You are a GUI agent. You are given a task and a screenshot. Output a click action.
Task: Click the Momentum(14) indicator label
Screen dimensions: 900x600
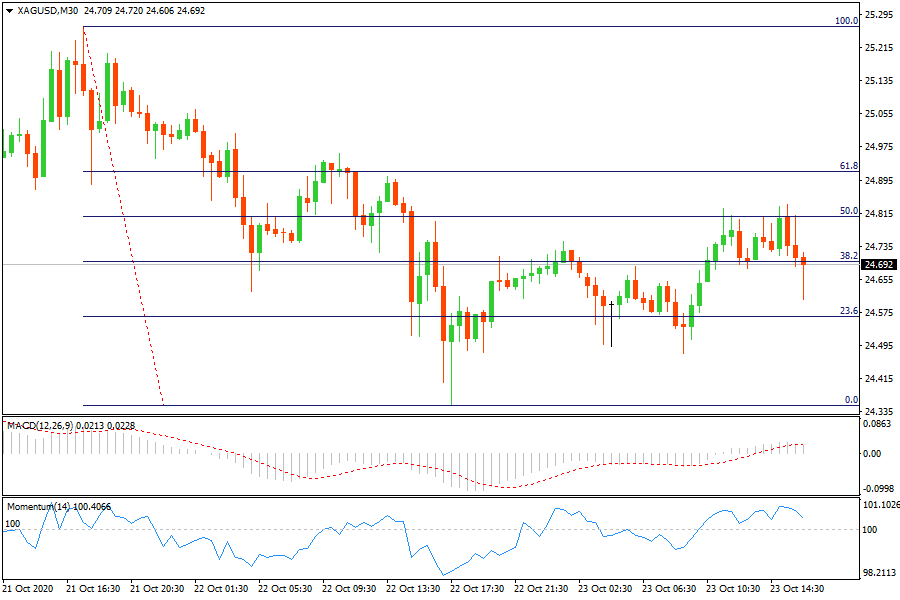pyautogui.click(x=38, y=507)
